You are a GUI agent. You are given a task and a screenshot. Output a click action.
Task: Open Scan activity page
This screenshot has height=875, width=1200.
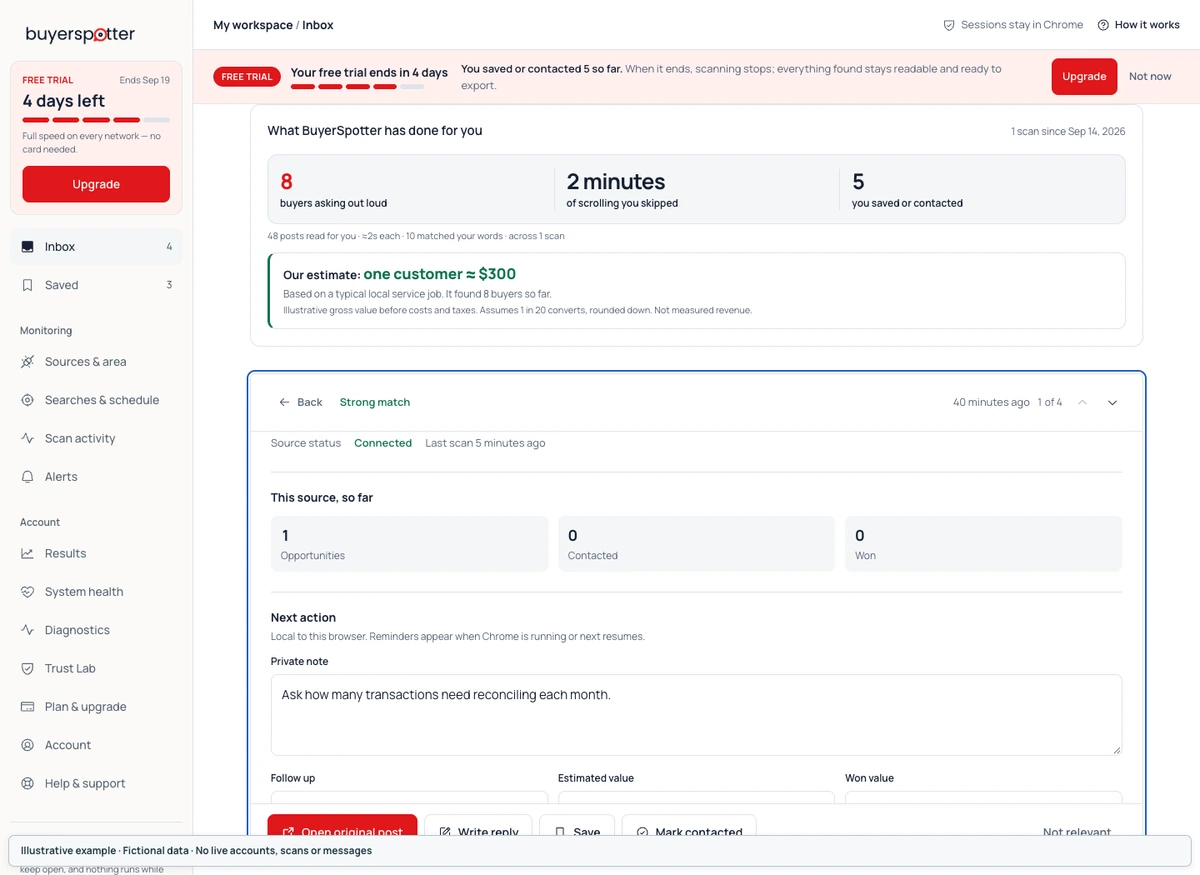pos(96,438)
